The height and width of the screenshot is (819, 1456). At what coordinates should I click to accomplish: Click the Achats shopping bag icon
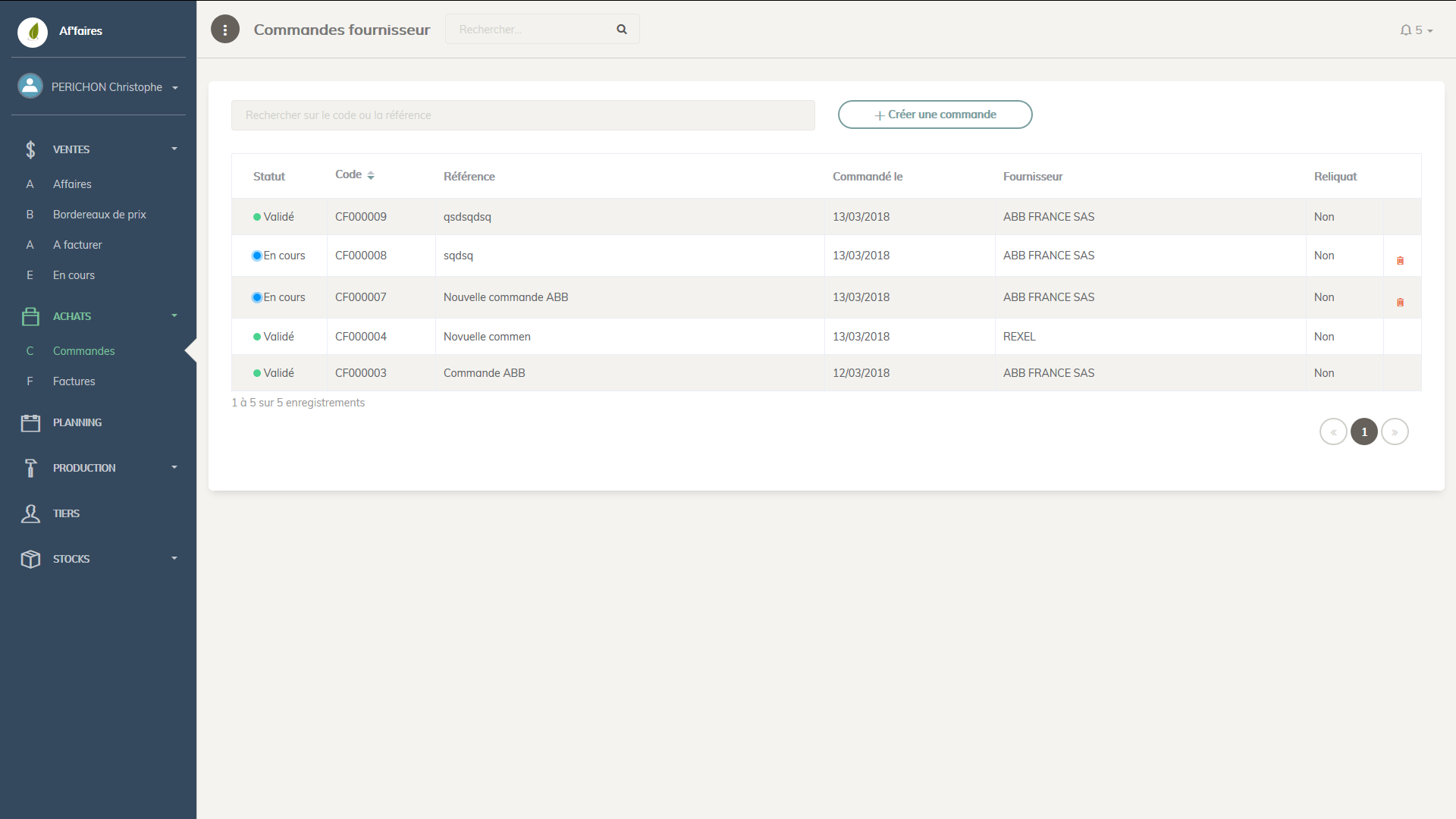click(30, 316)
